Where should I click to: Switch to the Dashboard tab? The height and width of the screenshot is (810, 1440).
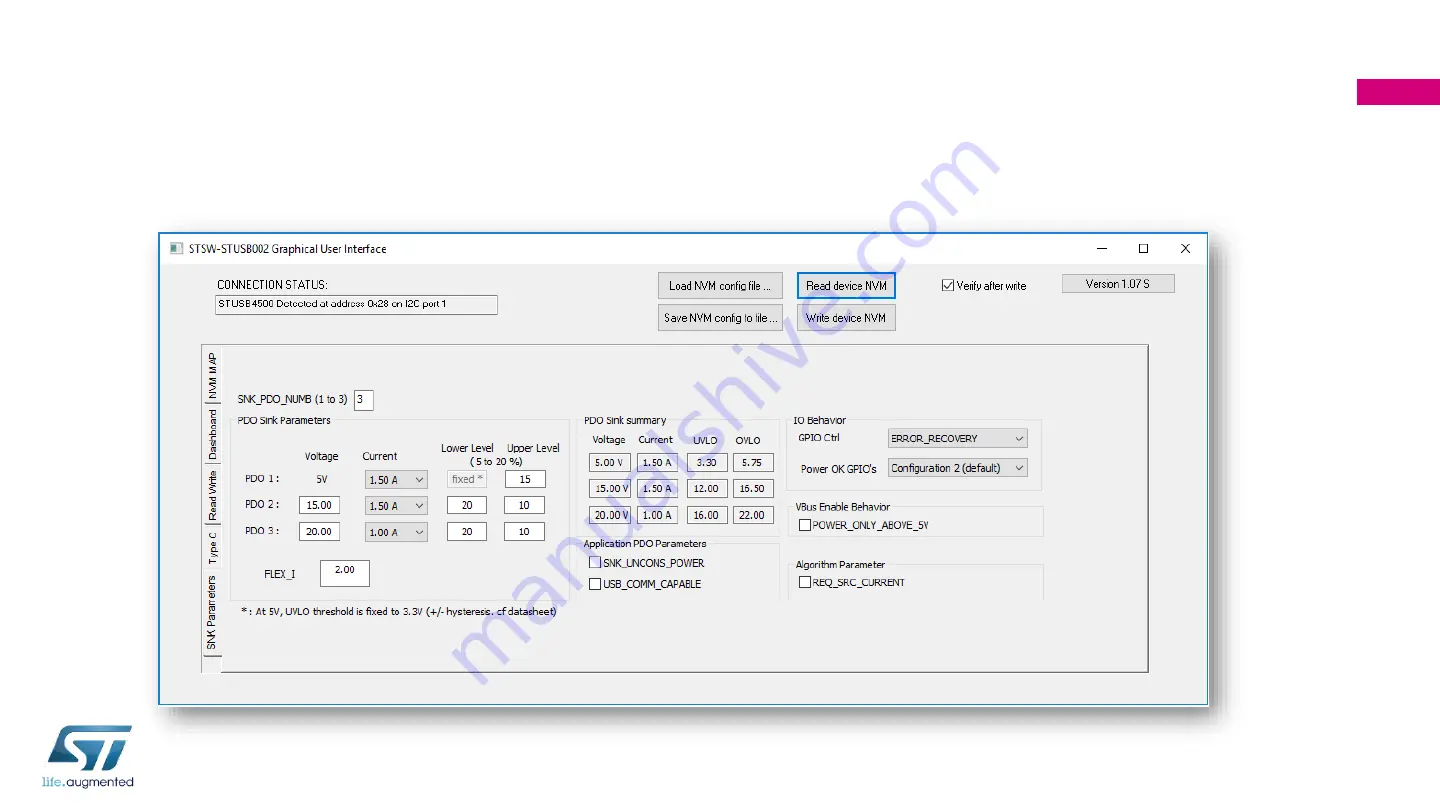point(211,433)
